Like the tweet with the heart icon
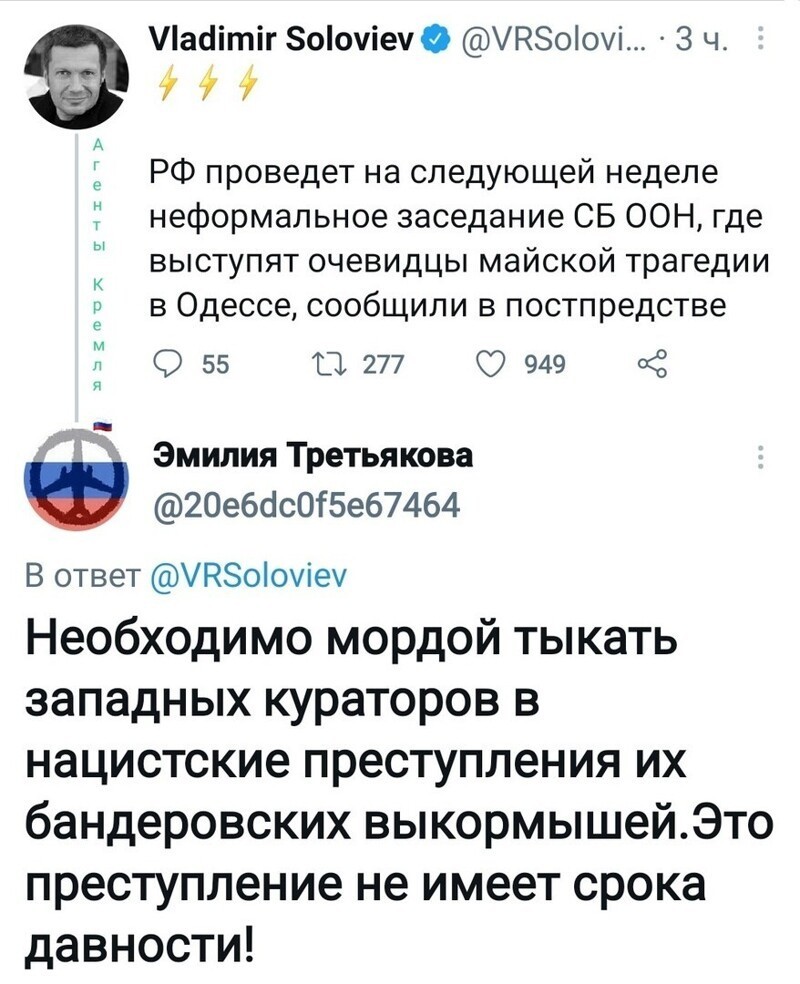 point(491,364)
